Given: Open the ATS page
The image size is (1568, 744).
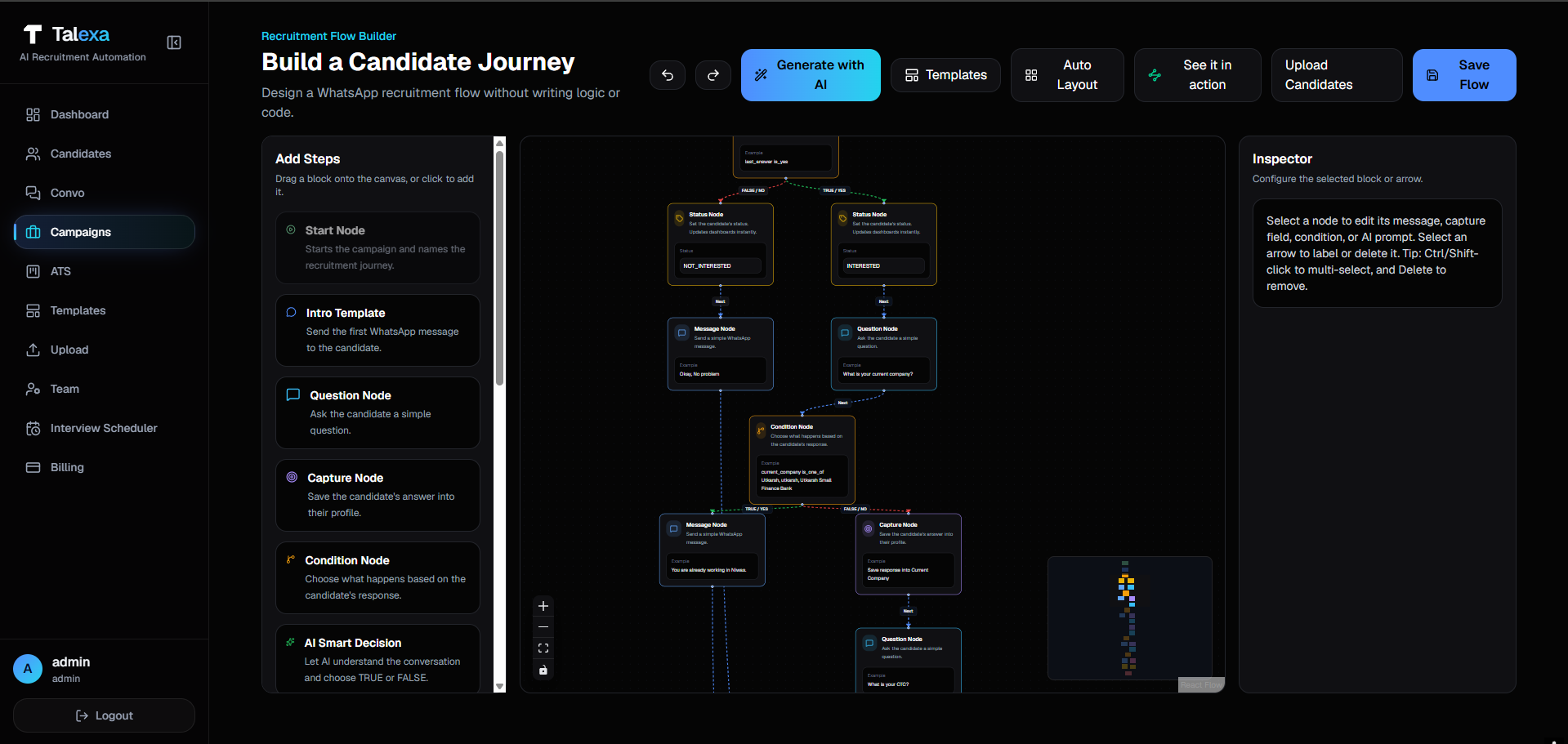Looking at the screenshot, I should pos(105,271).
